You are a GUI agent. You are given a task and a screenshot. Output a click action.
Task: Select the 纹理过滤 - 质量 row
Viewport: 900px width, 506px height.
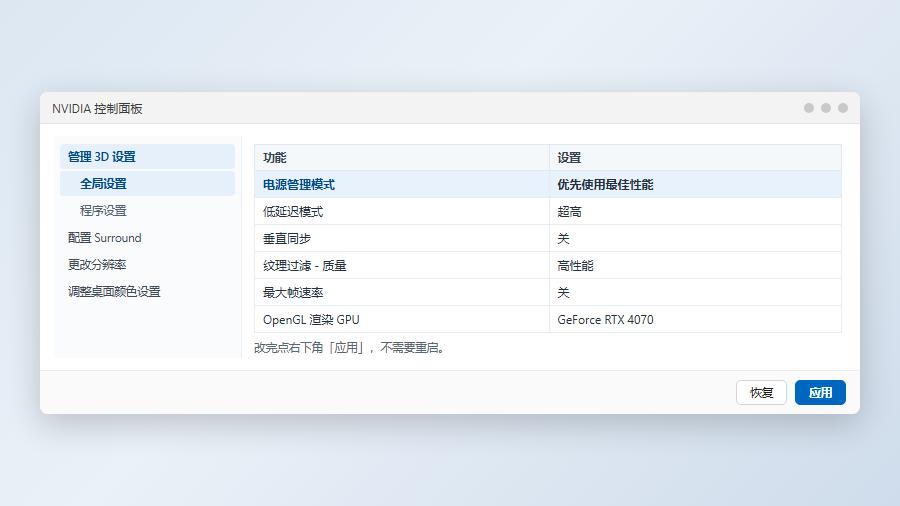click(548, 265)
